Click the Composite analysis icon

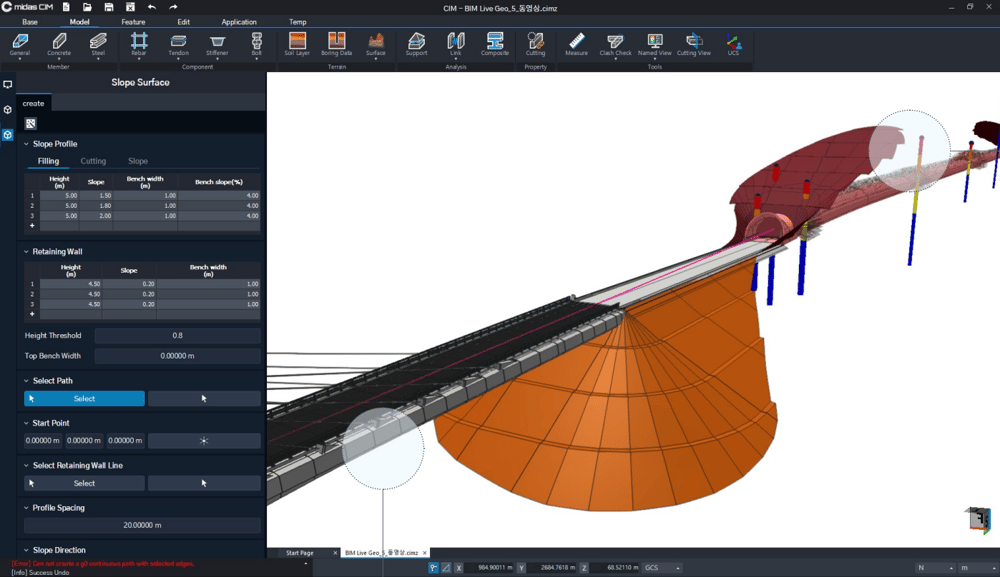click(x=495, y=43)
